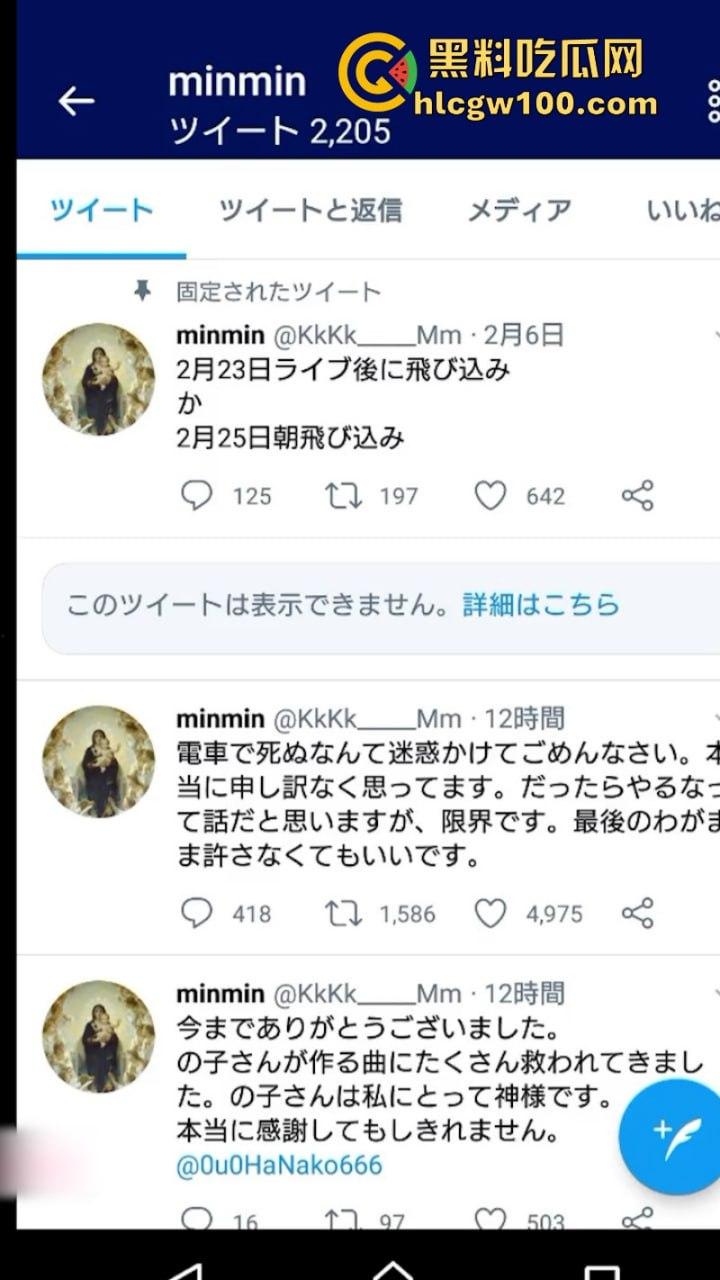Retweet the pinned tweet showing 197
Image resolution: width=720 pixels, height=1280 pixels.
coord(347,496)
